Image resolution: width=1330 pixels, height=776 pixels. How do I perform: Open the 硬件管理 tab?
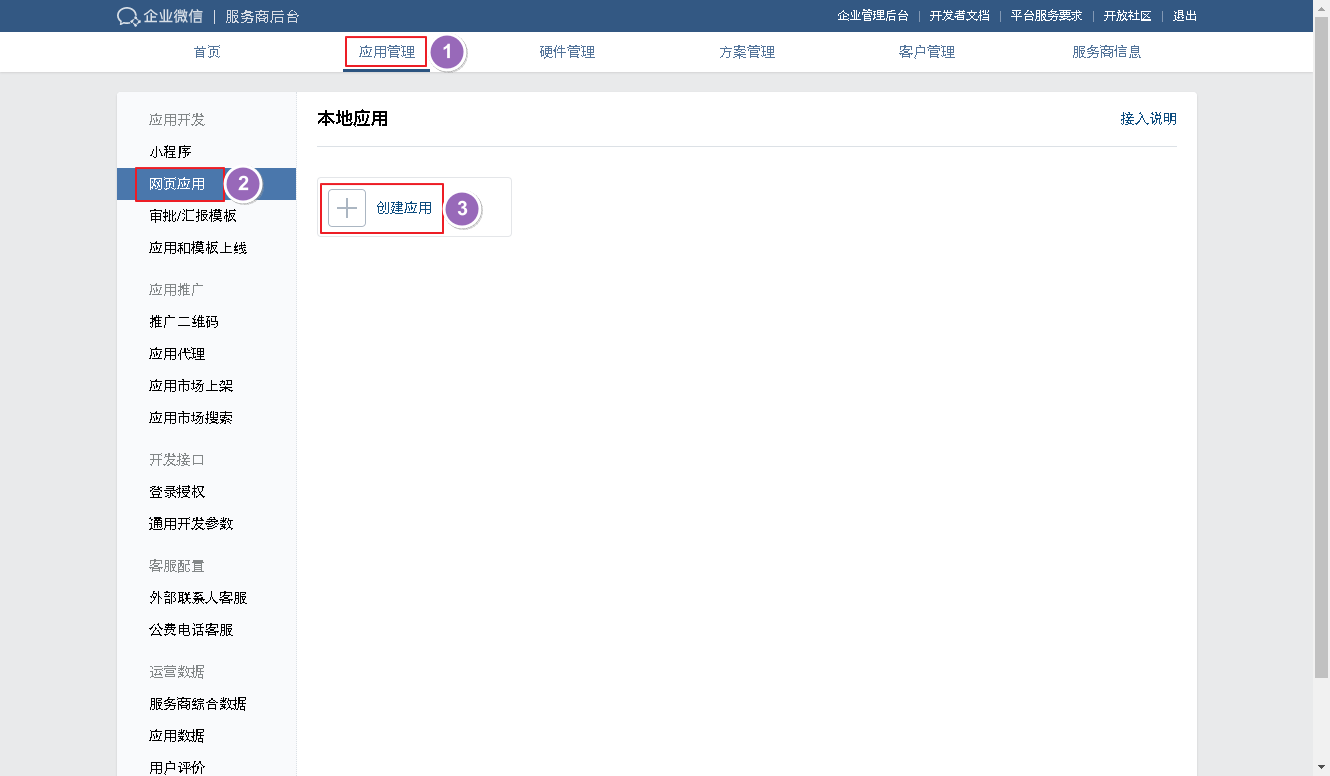click(x=567, y=52)
